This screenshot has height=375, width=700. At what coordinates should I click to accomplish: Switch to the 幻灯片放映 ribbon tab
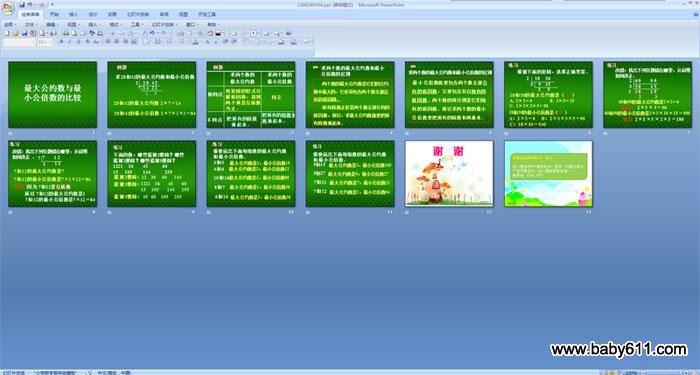(x=138, y=14)
